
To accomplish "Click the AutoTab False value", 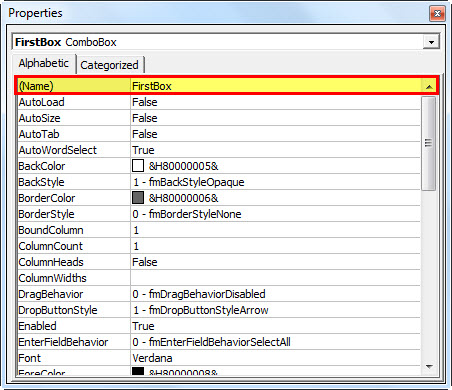I will point(145,134).
